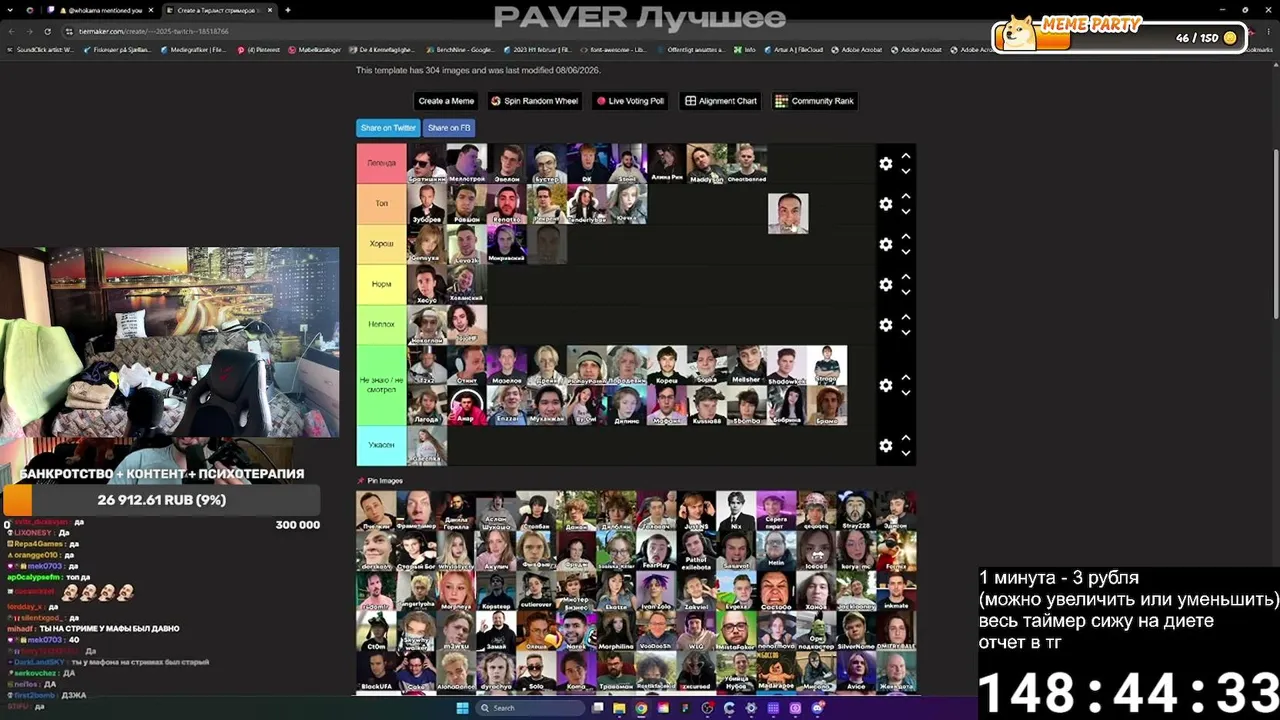Move the Топ tier row down
This screenshot has height=720, width=1280.
(x=906, y=212)
